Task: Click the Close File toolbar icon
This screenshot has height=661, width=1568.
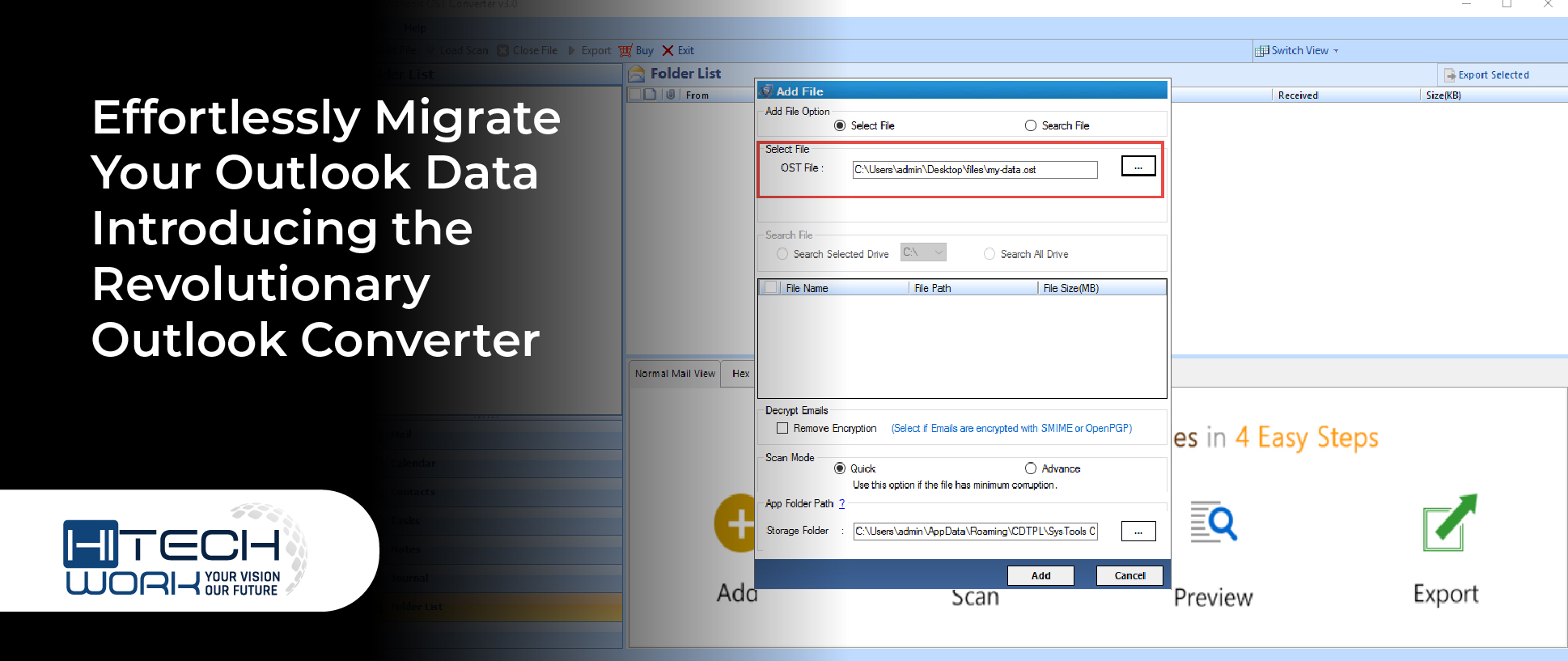Action: (x=502, y=50)
